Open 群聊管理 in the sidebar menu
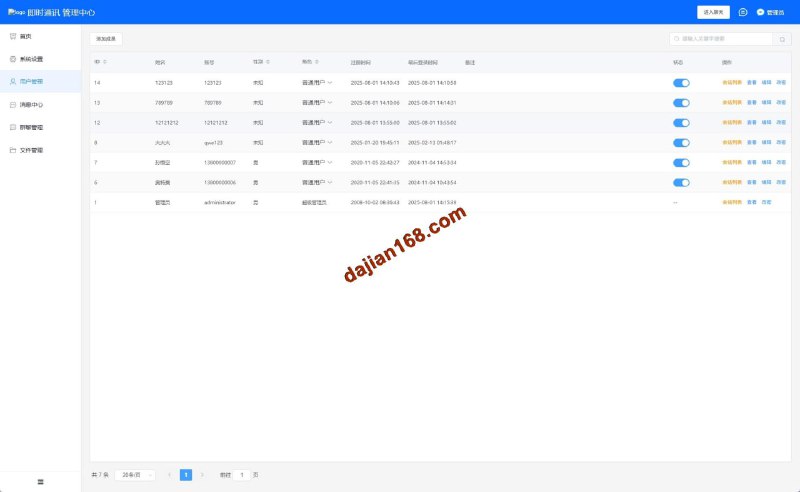This screenshot has width=800, height=492. point(31,127)
